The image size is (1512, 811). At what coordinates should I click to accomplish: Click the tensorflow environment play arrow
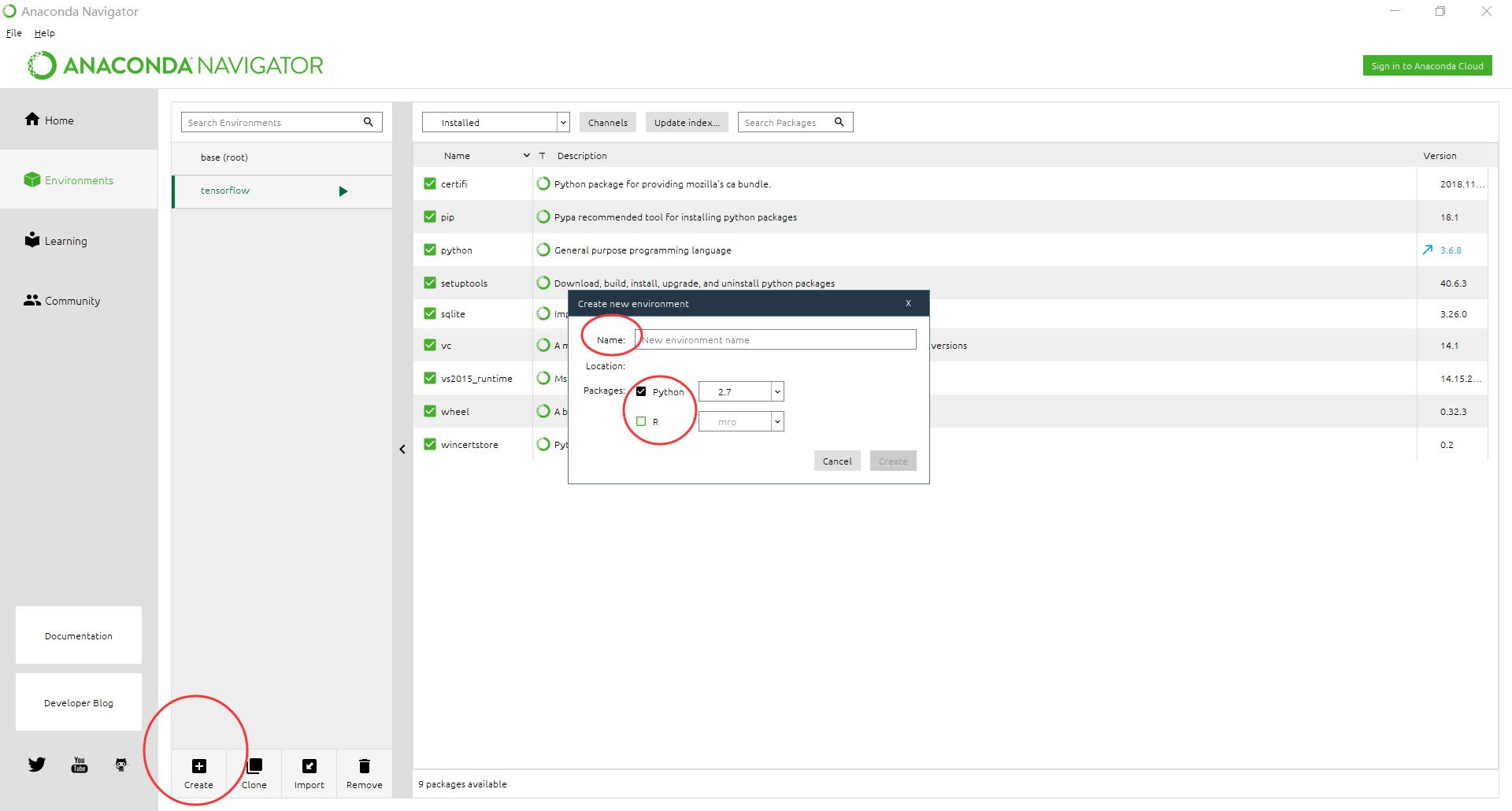[343, 191]
